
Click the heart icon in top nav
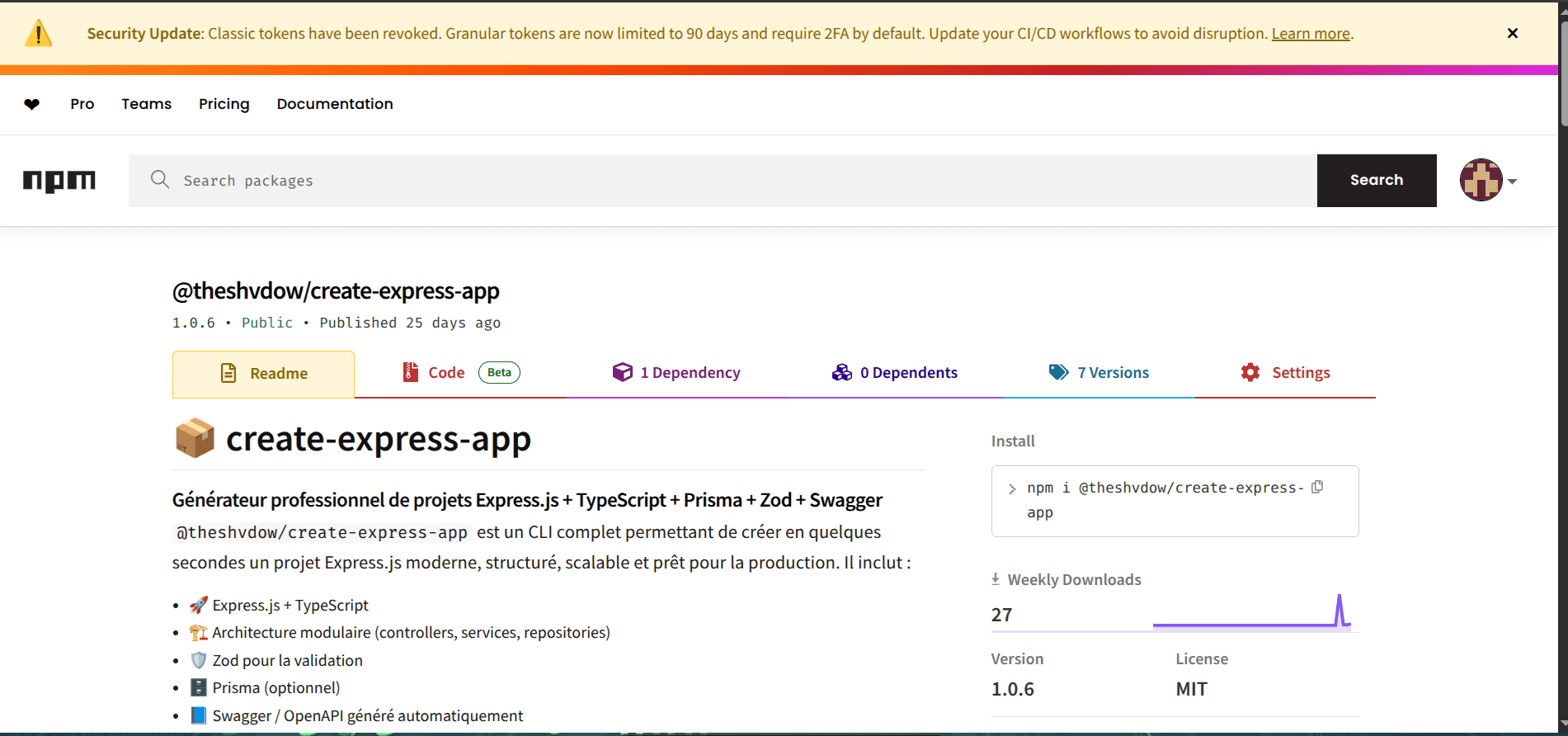31,104
